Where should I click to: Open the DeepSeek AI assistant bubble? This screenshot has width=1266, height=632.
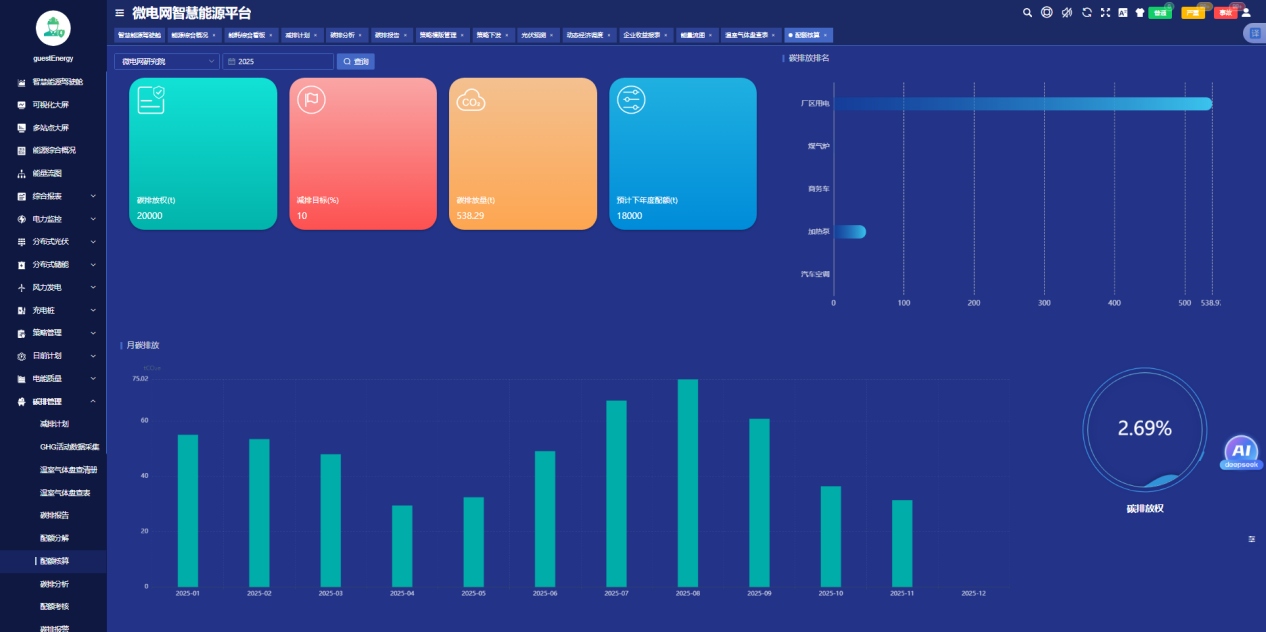click(x=1241, y=451)
